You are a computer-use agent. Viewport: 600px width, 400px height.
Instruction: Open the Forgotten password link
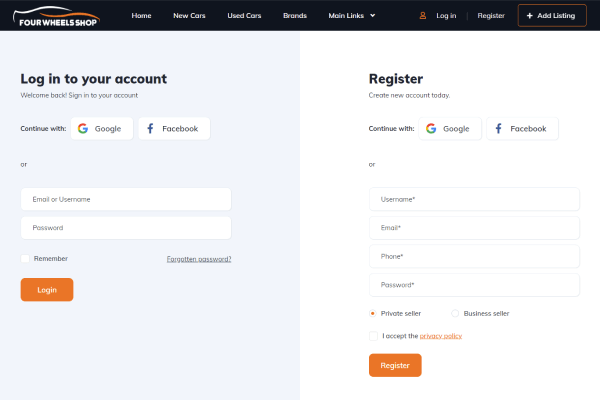(x=199, y=259)
